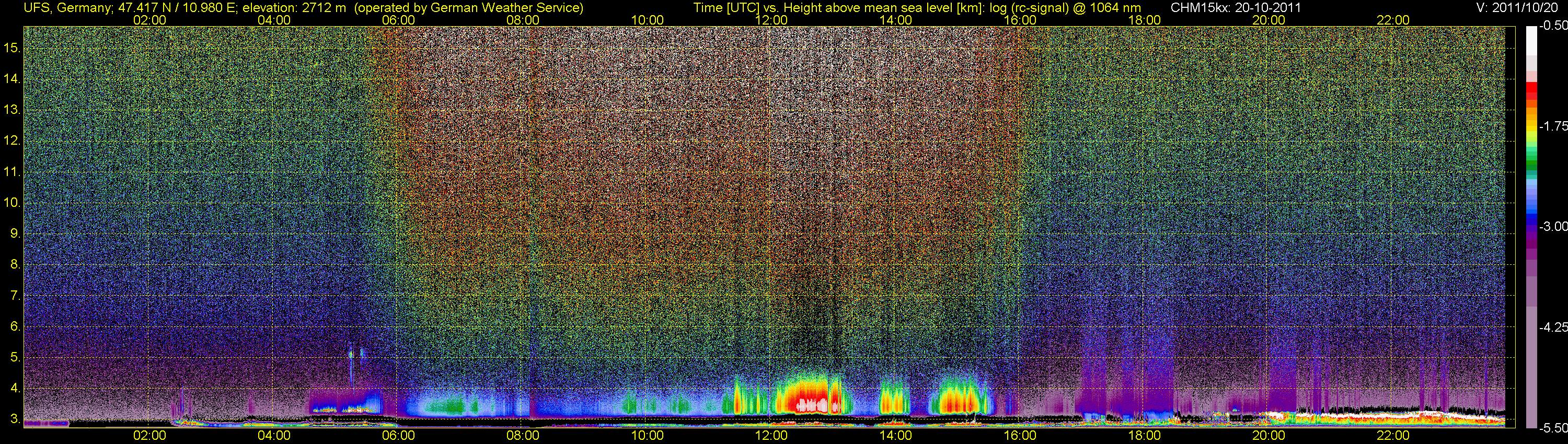Click the '18:00' label on the top time axis
Screen dimensions: 1568x444
click(x=1144, y=20)
